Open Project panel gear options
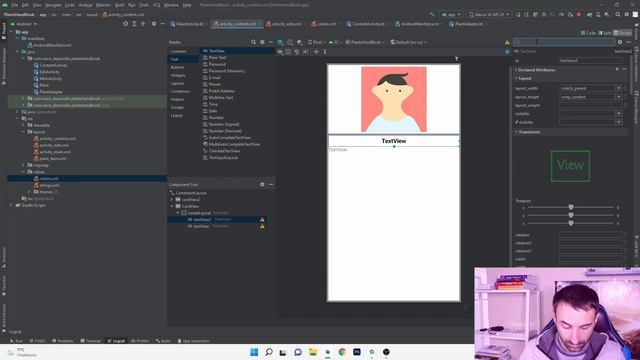 click(154, 24)
